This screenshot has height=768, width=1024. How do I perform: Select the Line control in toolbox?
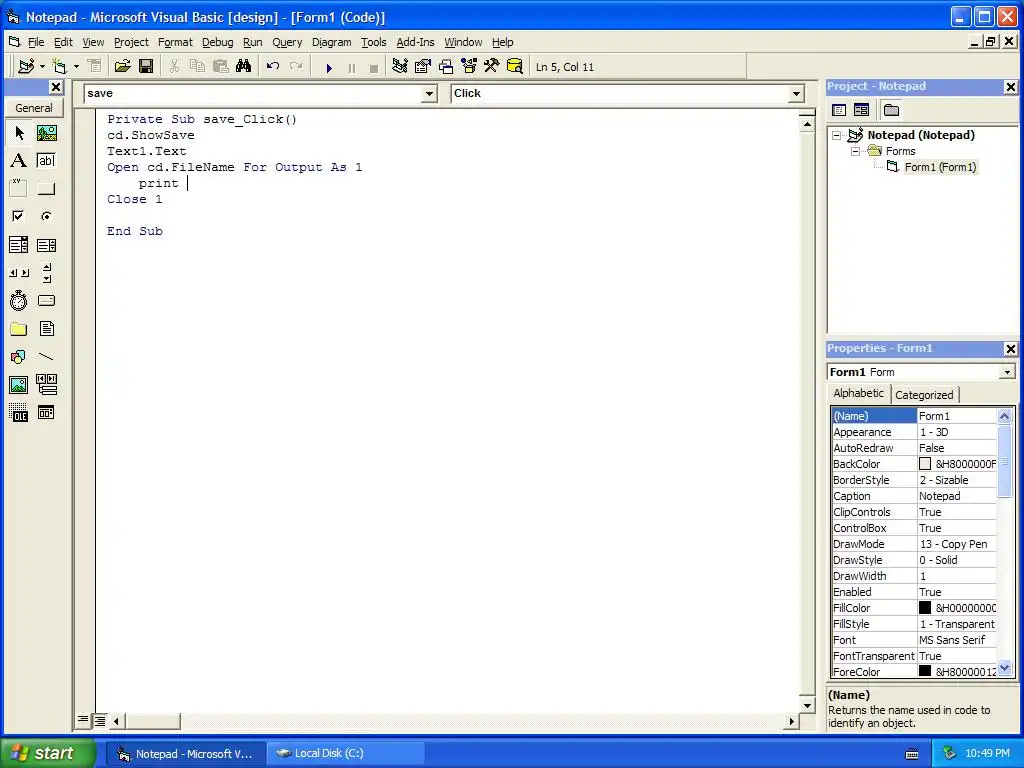(46, 357)
